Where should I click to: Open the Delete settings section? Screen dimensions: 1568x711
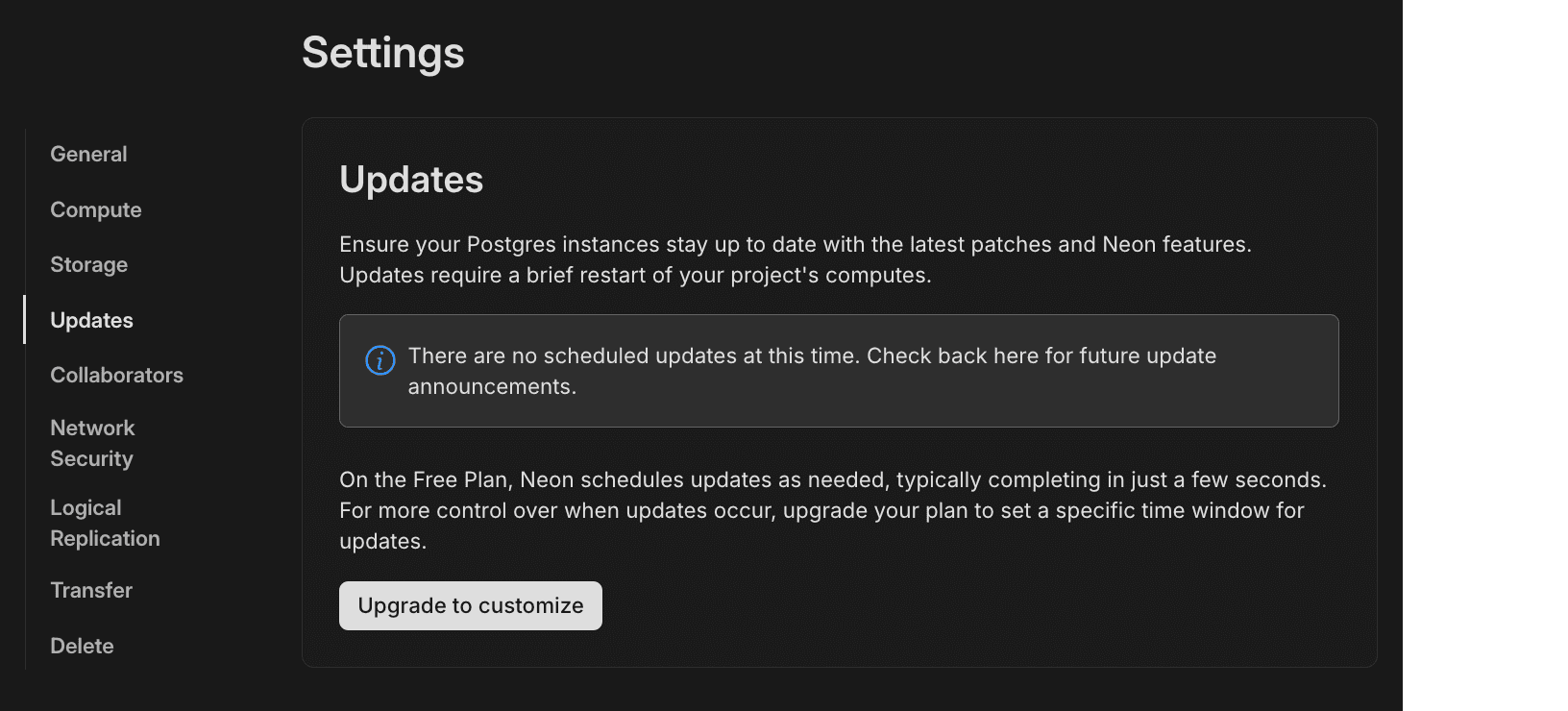[x=82, y=646]
